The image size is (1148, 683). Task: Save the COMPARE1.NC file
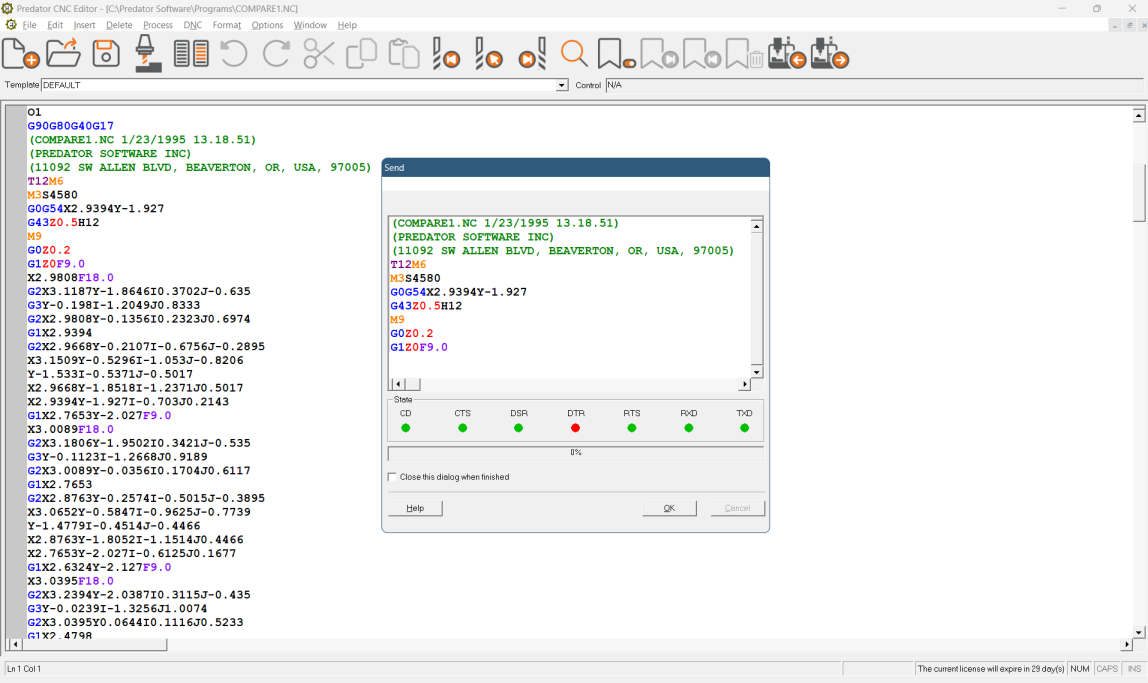tap(105, 54)
